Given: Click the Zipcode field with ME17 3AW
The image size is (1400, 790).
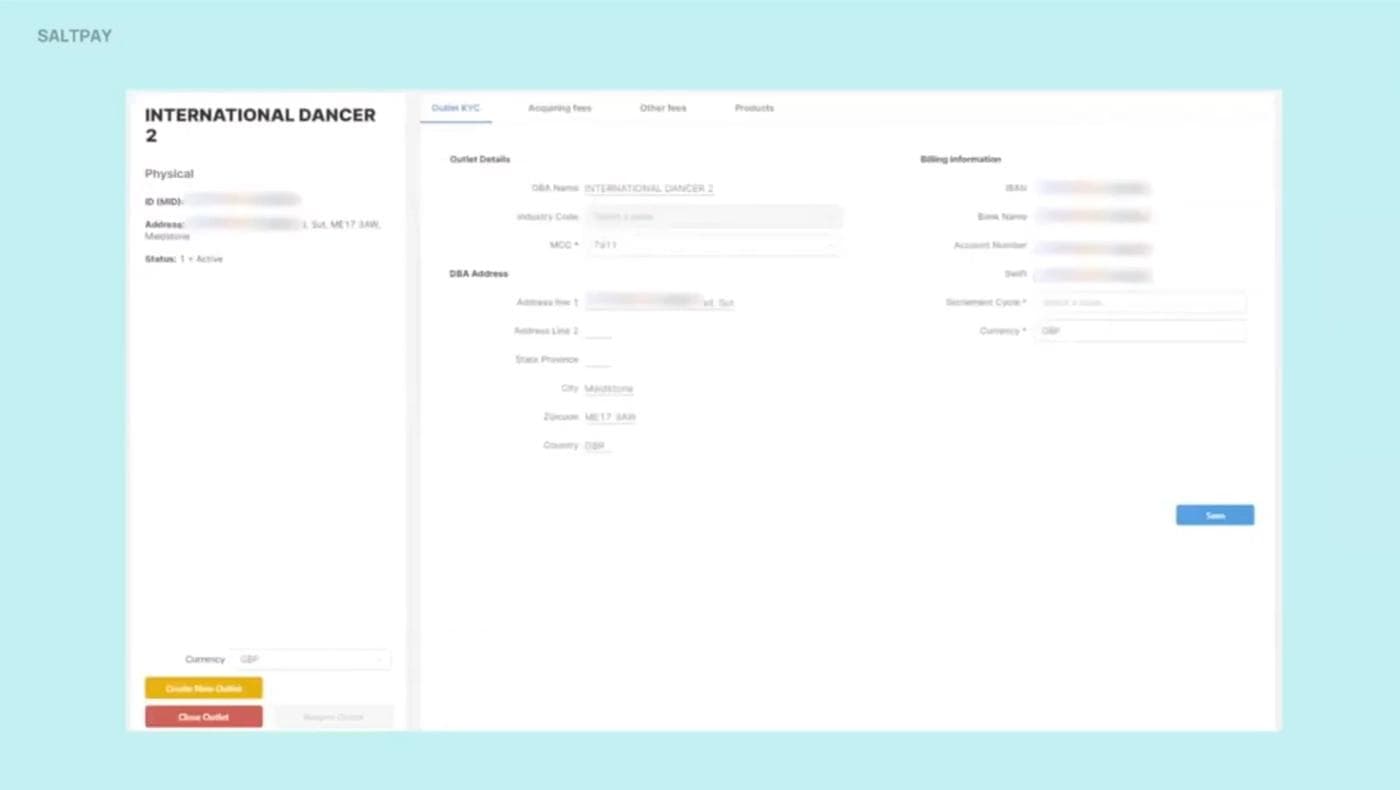Looking at the screenshot, I should pyautogui.click(x=610, y=416).
